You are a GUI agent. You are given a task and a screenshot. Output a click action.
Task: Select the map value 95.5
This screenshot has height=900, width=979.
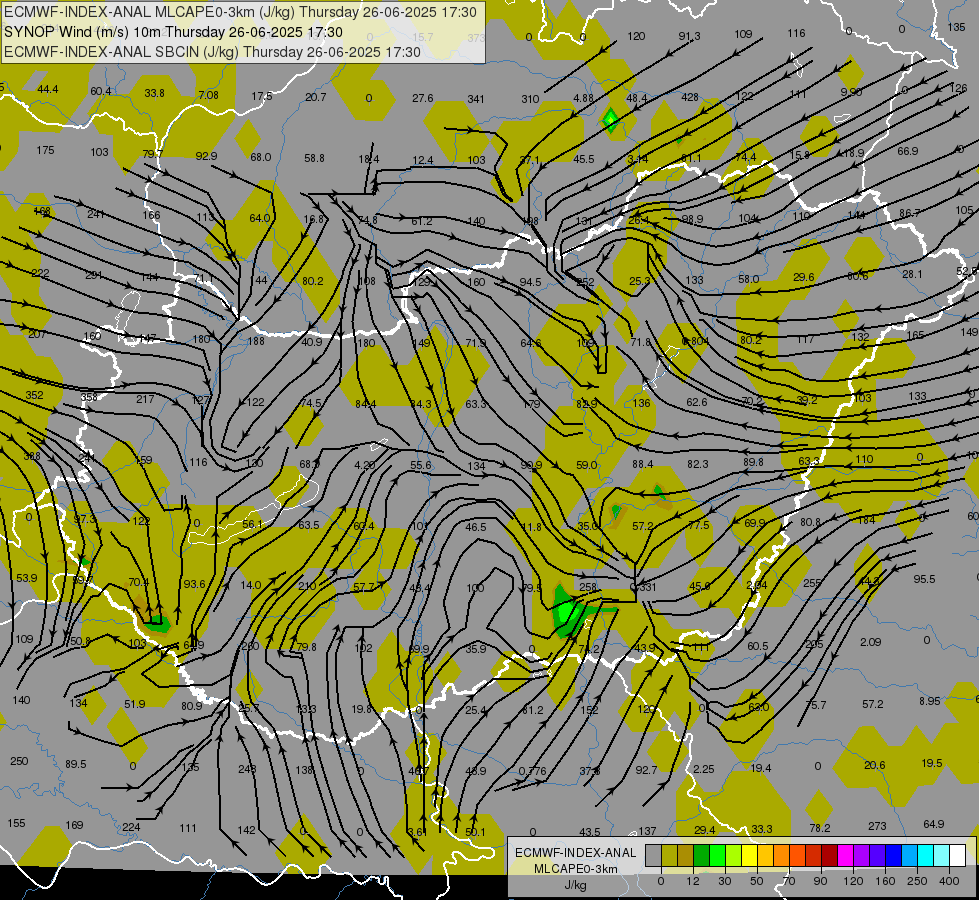924,579
